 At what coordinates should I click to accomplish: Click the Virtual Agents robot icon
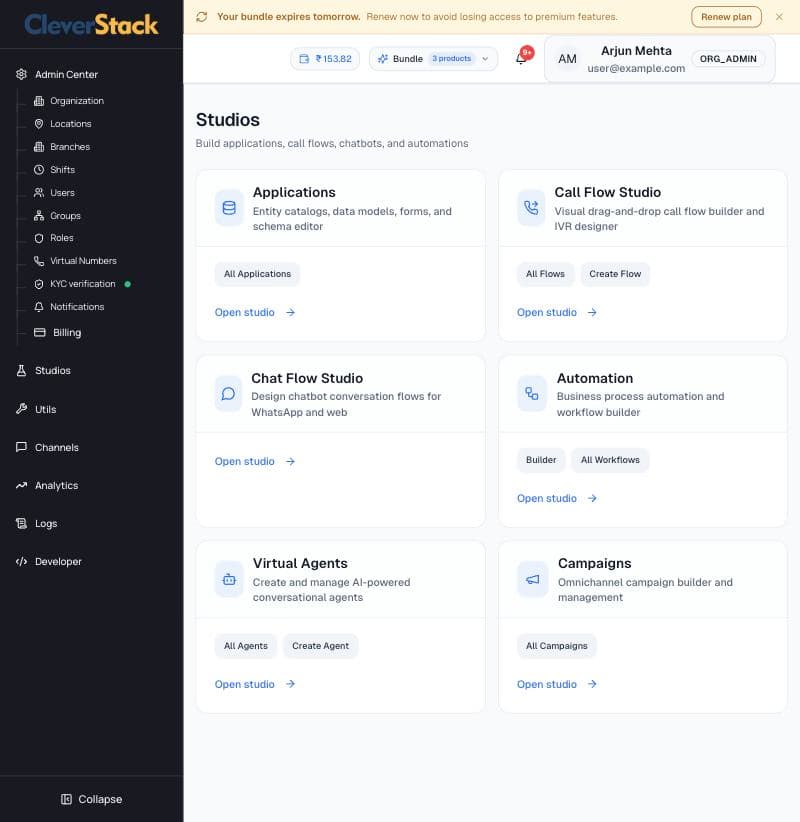(x=229, y=579)
